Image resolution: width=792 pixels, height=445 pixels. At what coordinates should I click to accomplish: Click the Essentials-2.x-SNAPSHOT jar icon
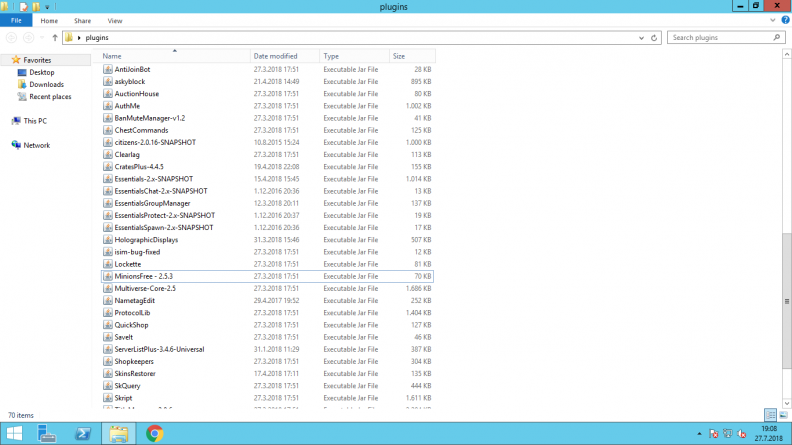tap(108, 179)
